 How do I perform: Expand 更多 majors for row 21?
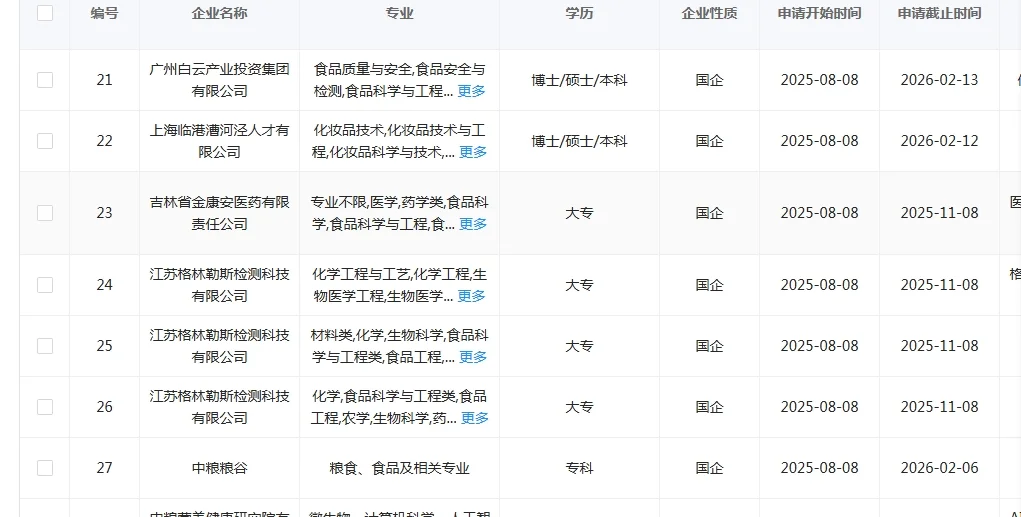471,91
